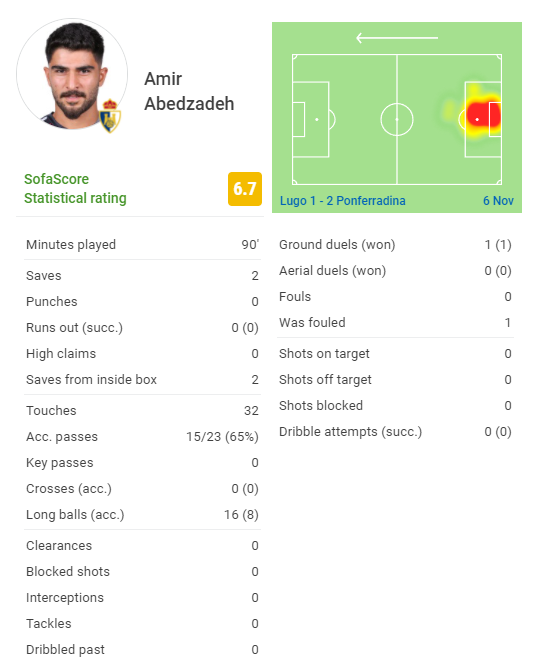
Task: Select the Saves stat row
Action: pyautogui.click(x=142, y=276)
